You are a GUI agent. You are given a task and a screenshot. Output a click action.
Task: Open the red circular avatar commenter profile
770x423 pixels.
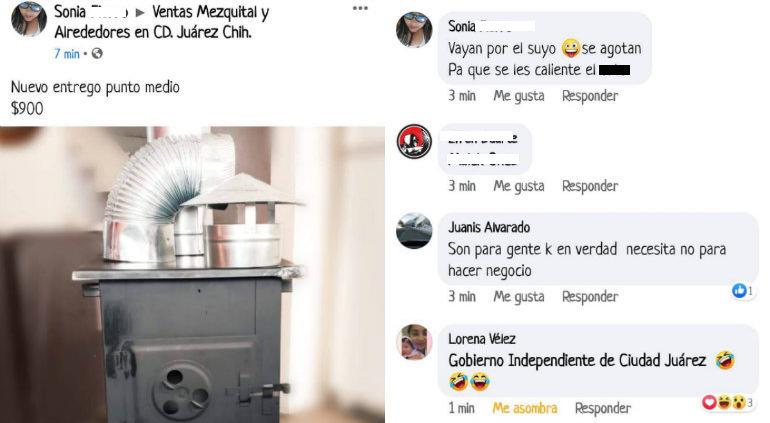pos(414,141)
